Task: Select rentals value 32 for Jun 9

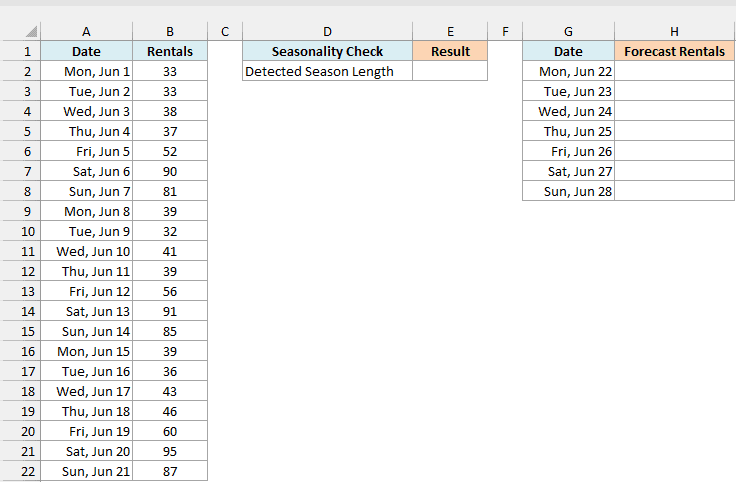Action: click(x=170, y=231)
